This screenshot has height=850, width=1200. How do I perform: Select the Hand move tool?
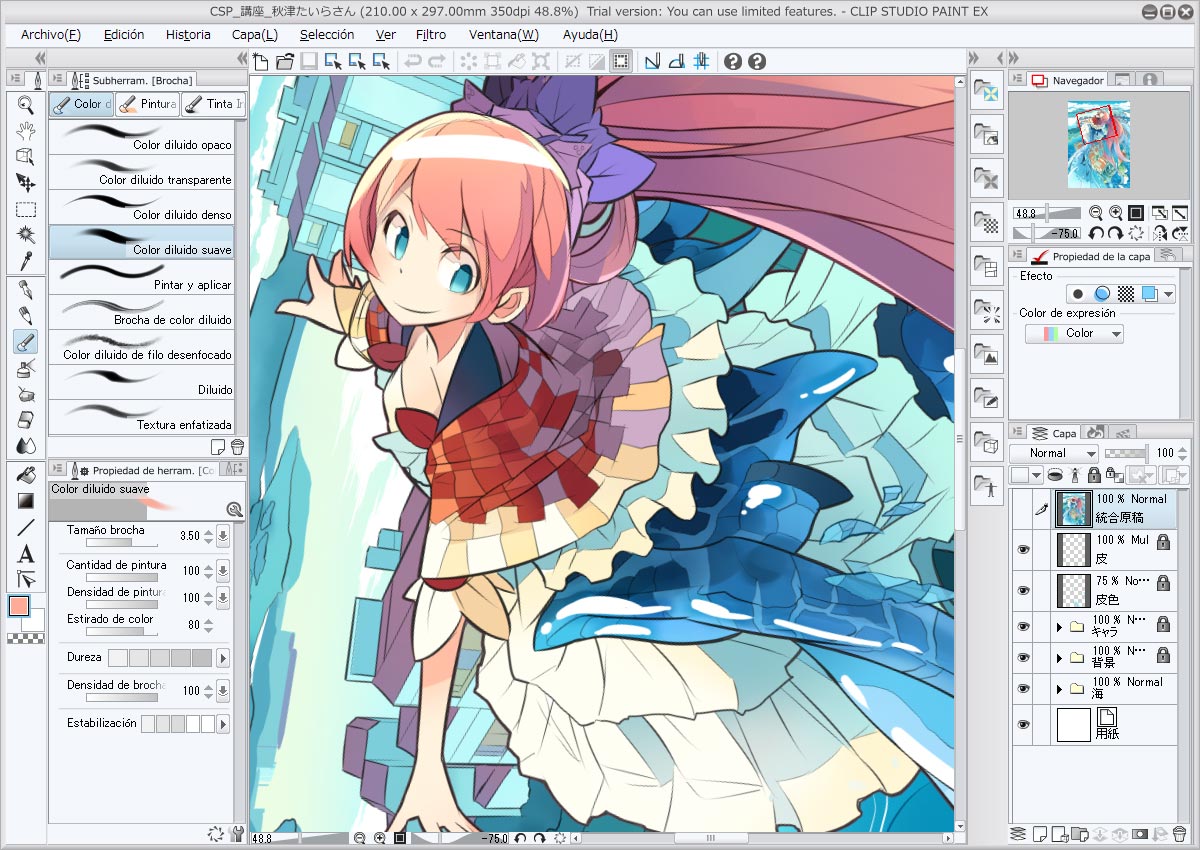26,130
